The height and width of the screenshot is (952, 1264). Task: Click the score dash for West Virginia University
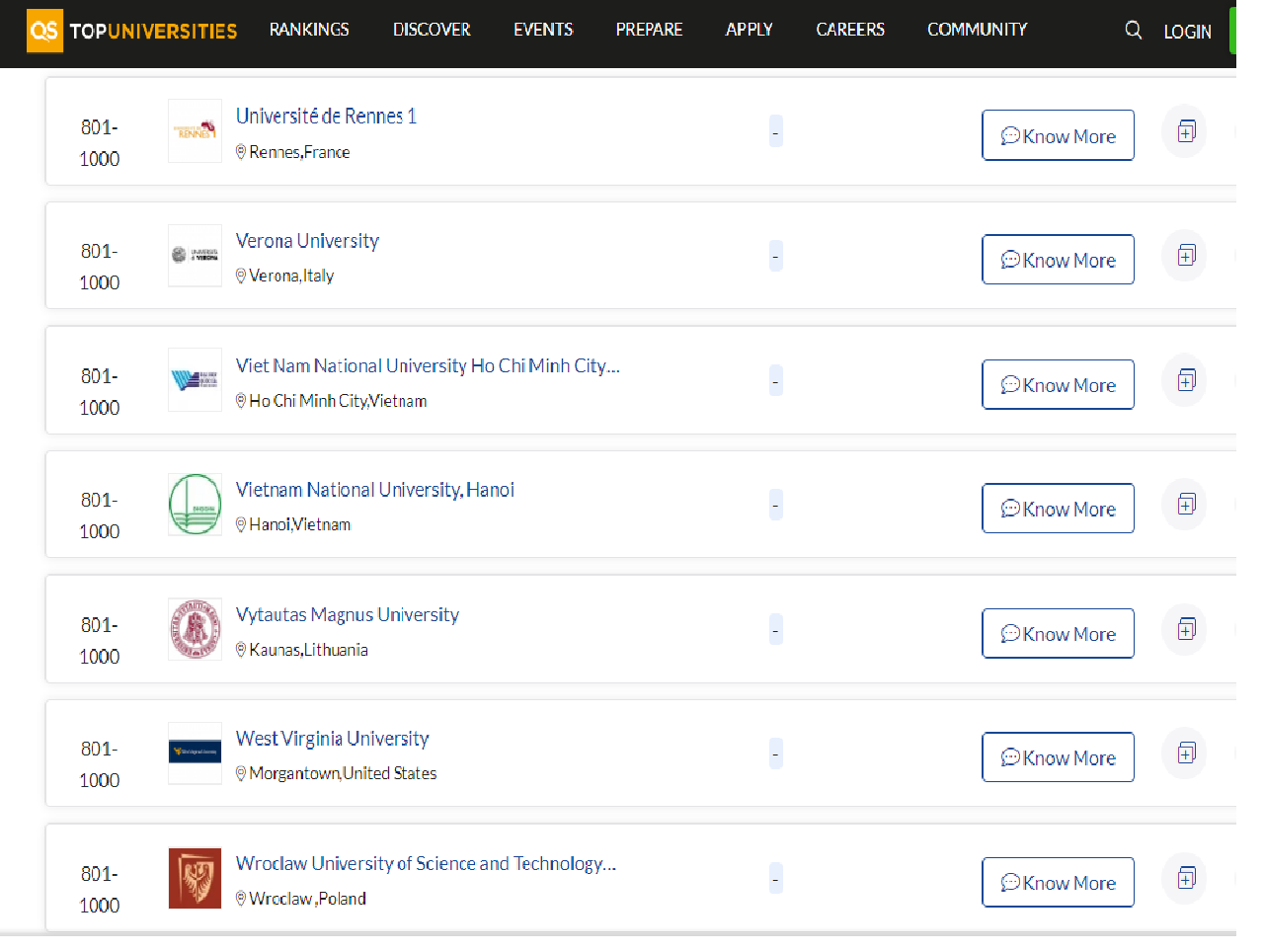(x=775, y=754)
